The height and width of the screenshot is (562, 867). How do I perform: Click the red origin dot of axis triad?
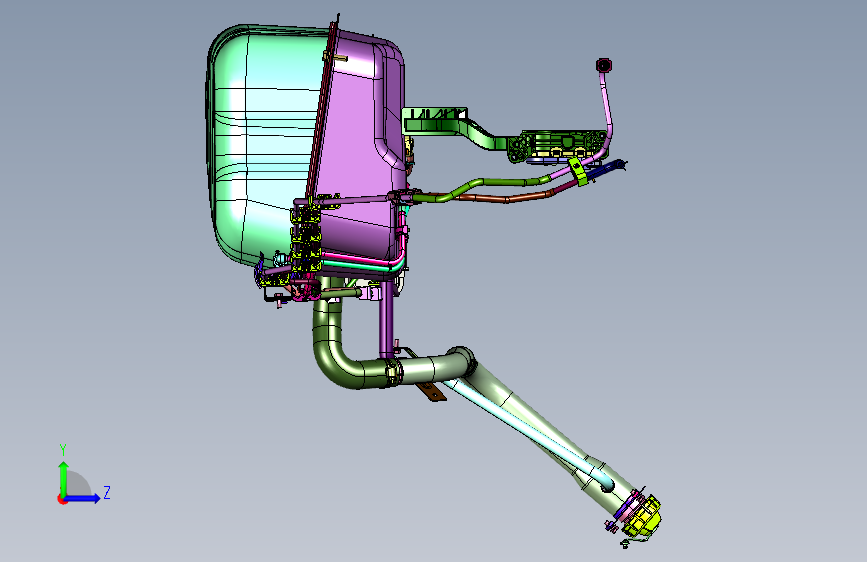pyautogui.click(x=61, y=499)
